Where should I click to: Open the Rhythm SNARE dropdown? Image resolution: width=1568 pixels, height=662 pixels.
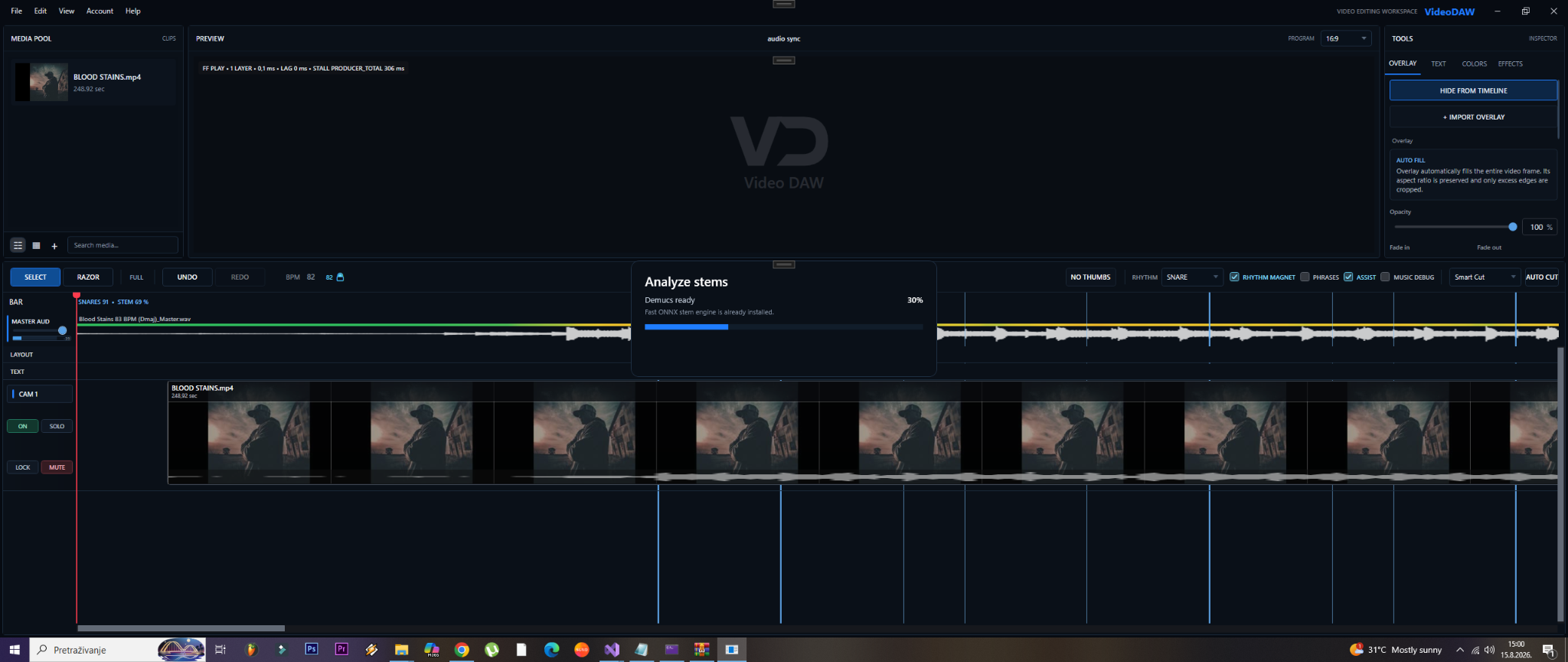(x=1192, y=277)
